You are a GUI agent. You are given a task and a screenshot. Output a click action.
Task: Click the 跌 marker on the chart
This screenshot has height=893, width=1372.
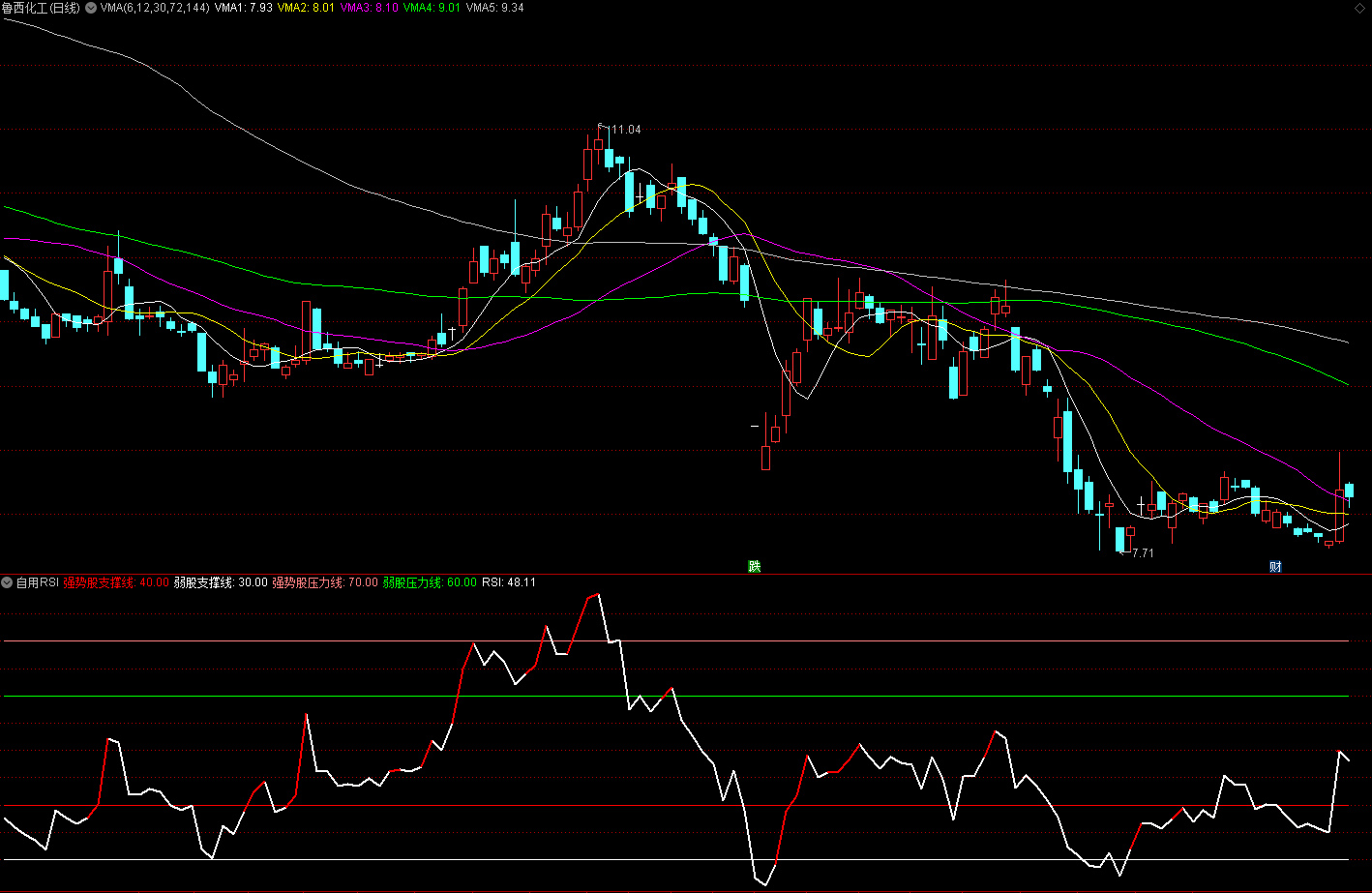755,566
